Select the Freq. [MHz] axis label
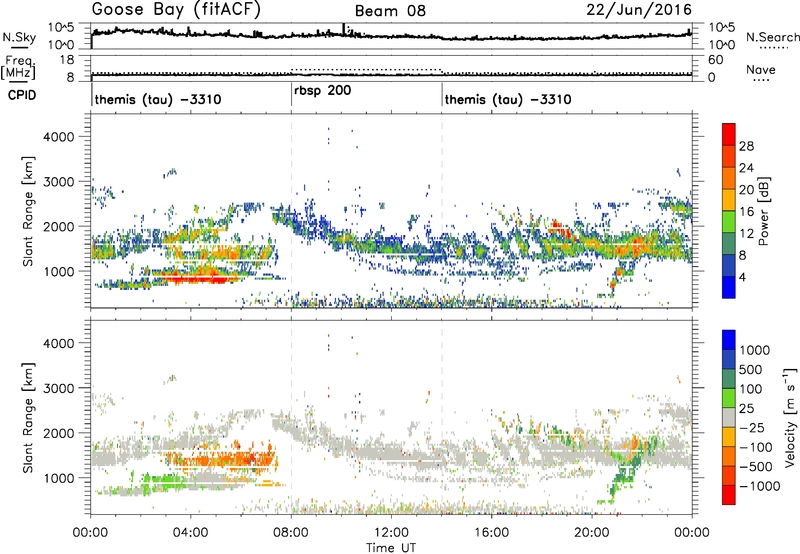 [18, 68]
